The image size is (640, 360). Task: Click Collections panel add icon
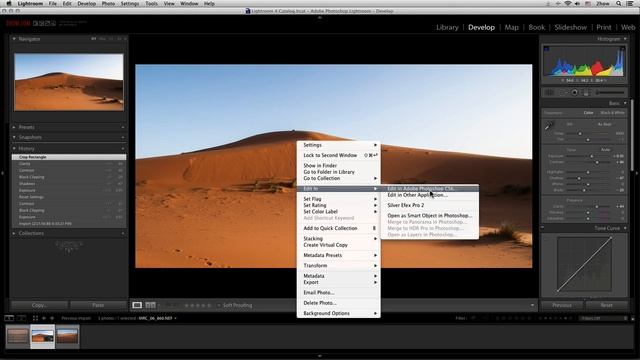coord(123,233)
